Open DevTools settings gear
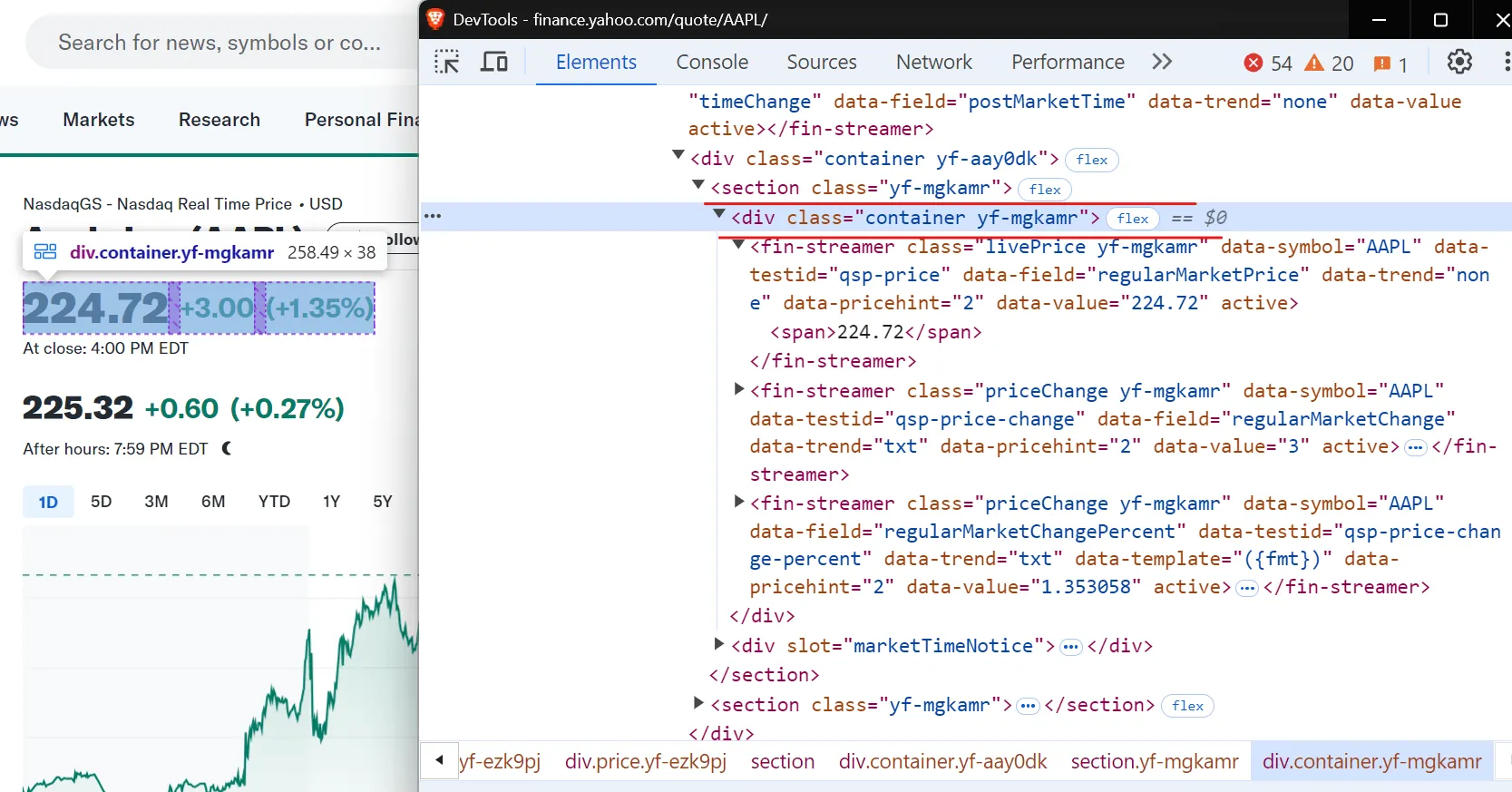 pyautogui.click(x=1459, y=62)
